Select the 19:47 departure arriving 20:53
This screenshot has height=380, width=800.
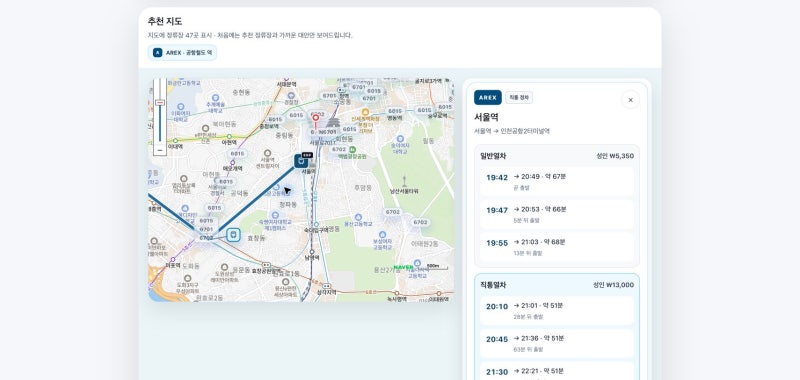point(557,214)
